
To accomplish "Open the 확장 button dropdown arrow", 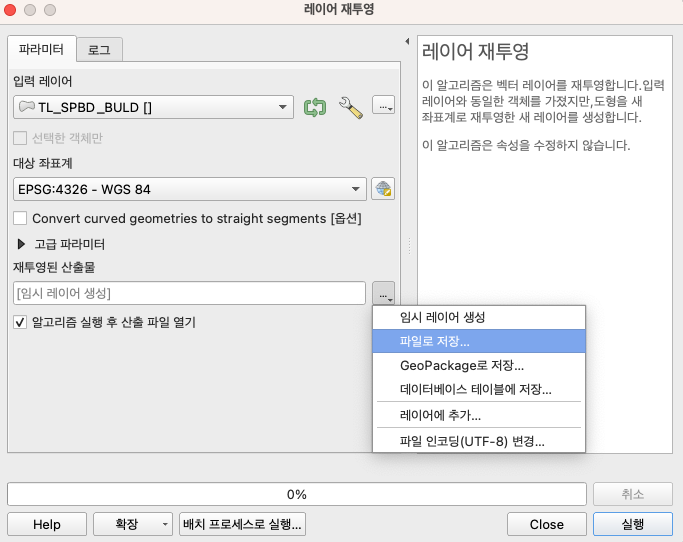I will click(x=165, y=524).
